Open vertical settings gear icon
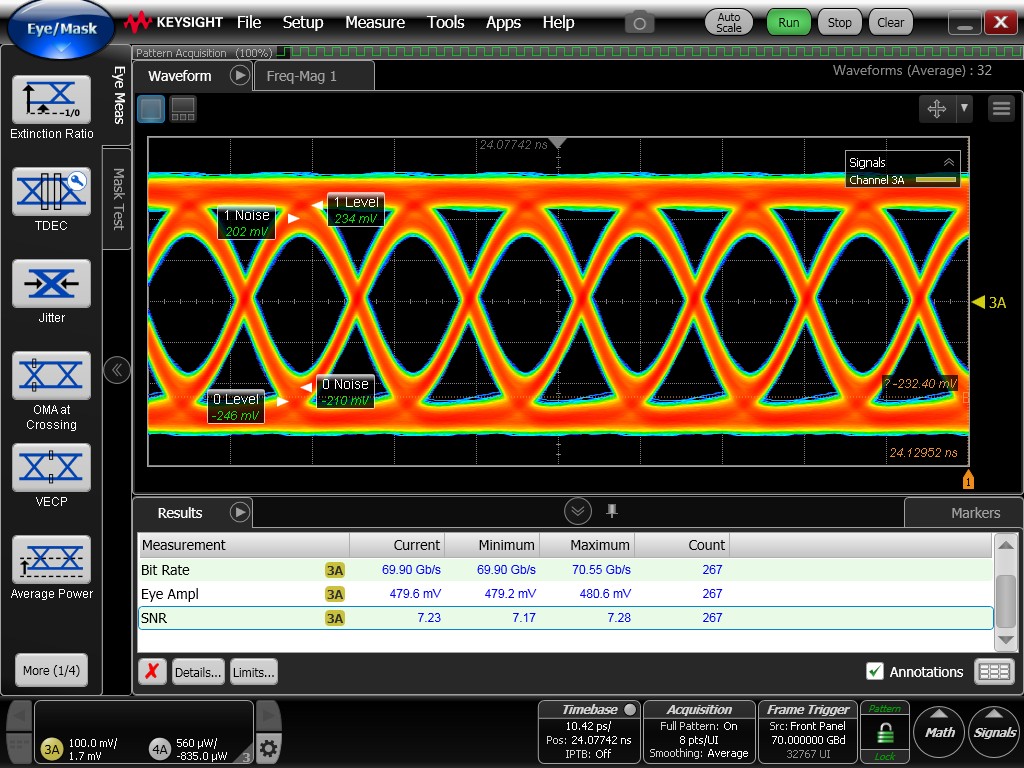 pos(268,748)
